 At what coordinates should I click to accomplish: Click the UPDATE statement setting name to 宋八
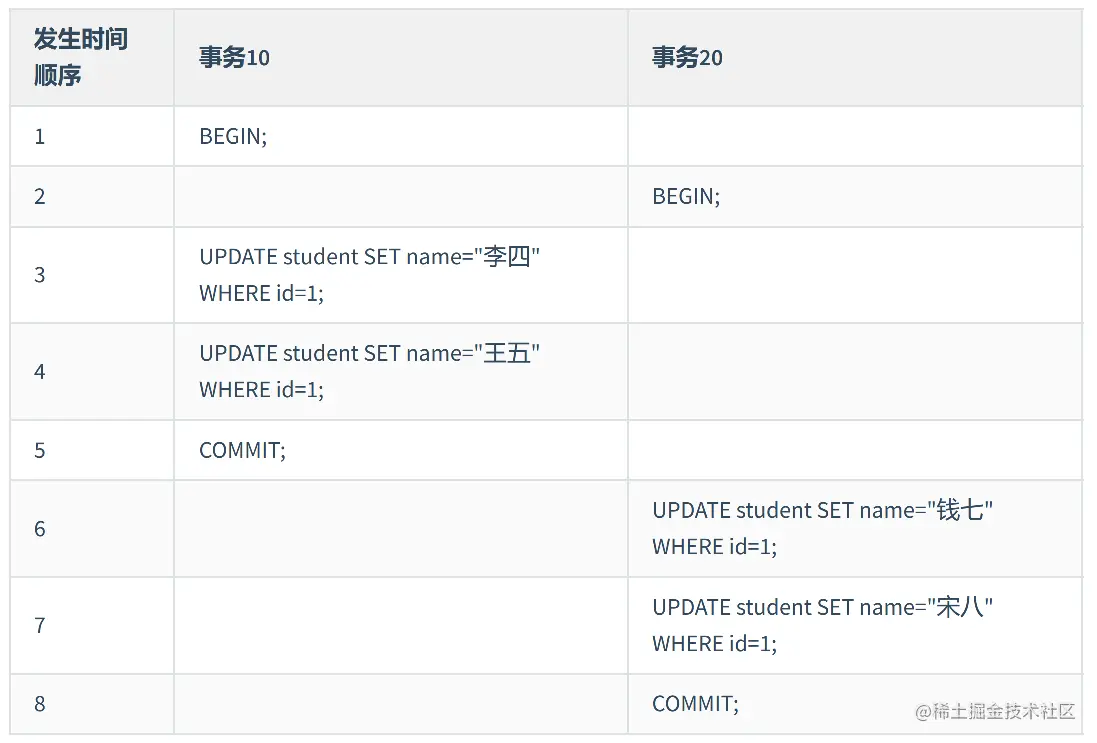pos(822,626)
